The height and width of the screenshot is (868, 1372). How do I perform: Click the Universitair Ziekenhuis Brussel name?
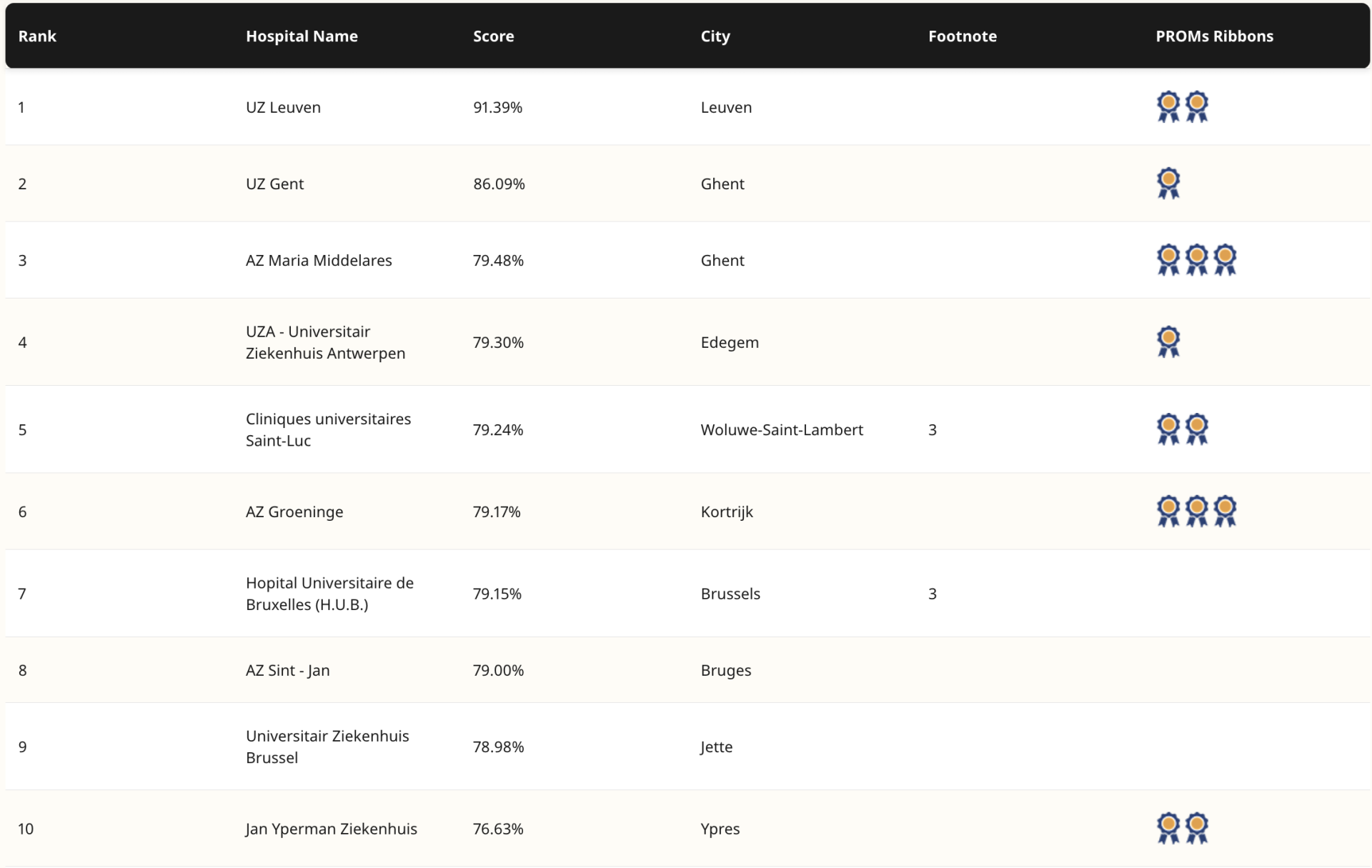(327, 747)
